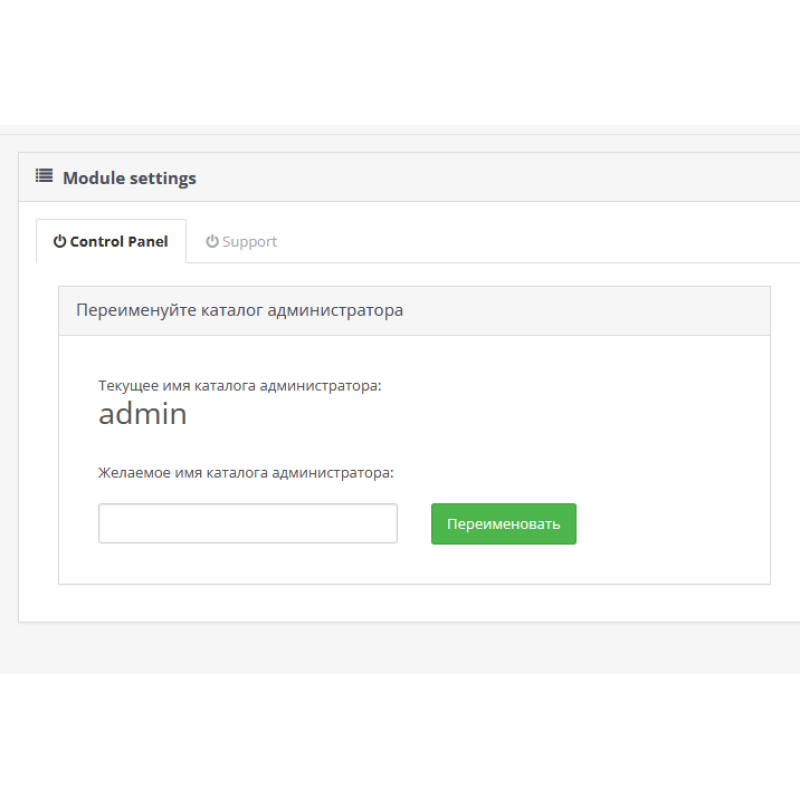Click the power icon on Control Panel tab
The width and height of the screenshot is (800, 800).
pyautogui.click(x=59, y=242)
